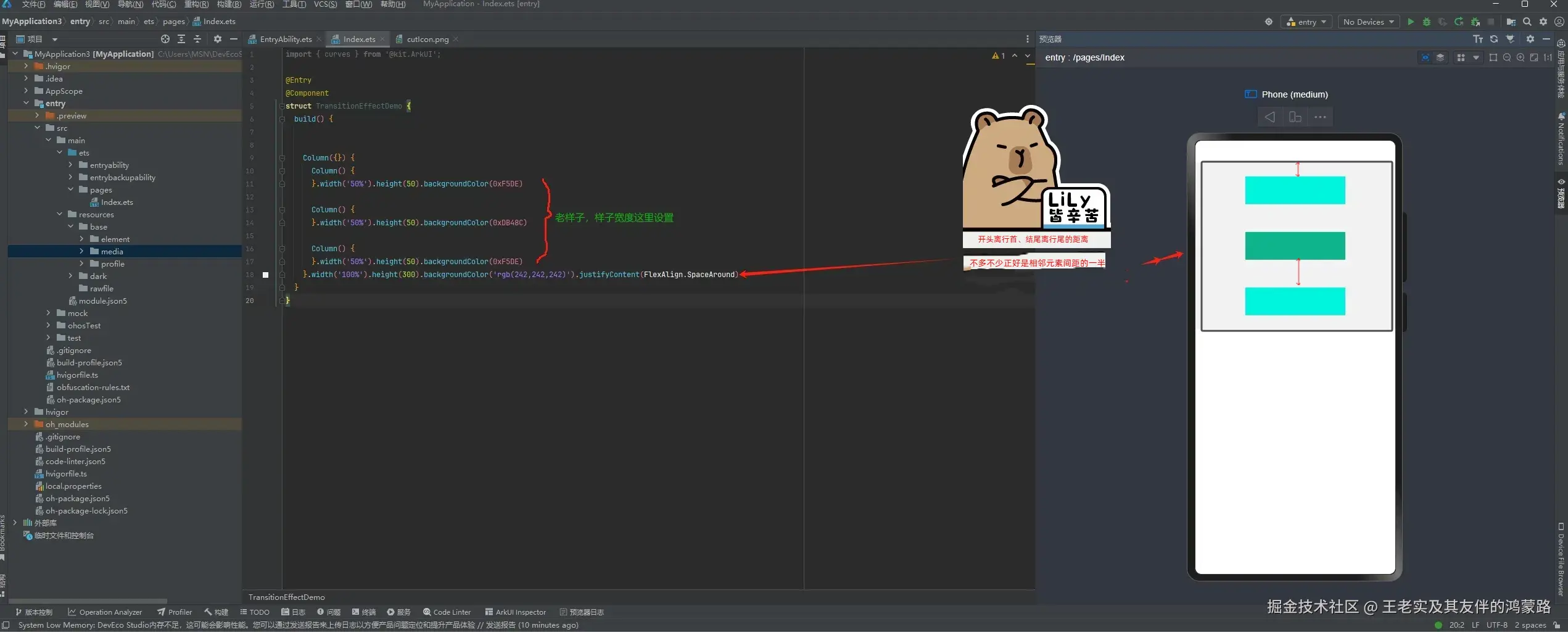Open the 文件(F) menu
This screenshot has width=1568, height=632.
coord(33,4)
